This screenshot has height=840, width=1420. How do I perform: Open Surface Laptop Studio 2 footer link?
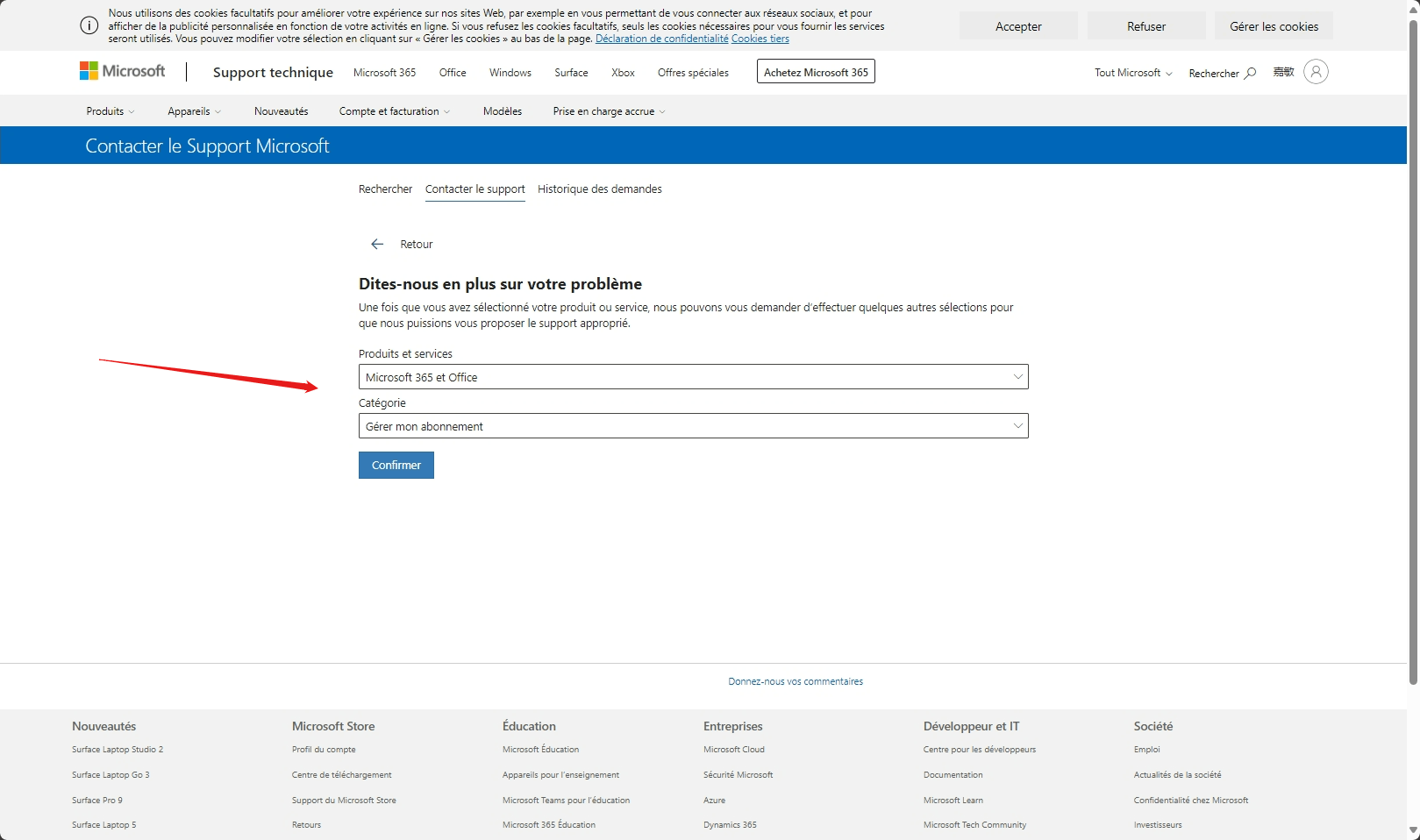tap(118, 750)
